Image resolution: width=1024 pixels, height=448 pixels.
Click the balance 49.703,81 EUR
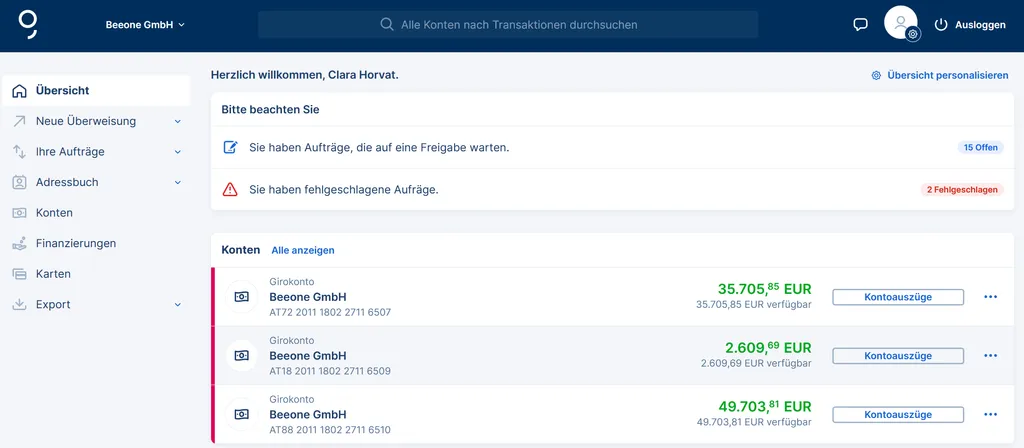coord(765,406)
